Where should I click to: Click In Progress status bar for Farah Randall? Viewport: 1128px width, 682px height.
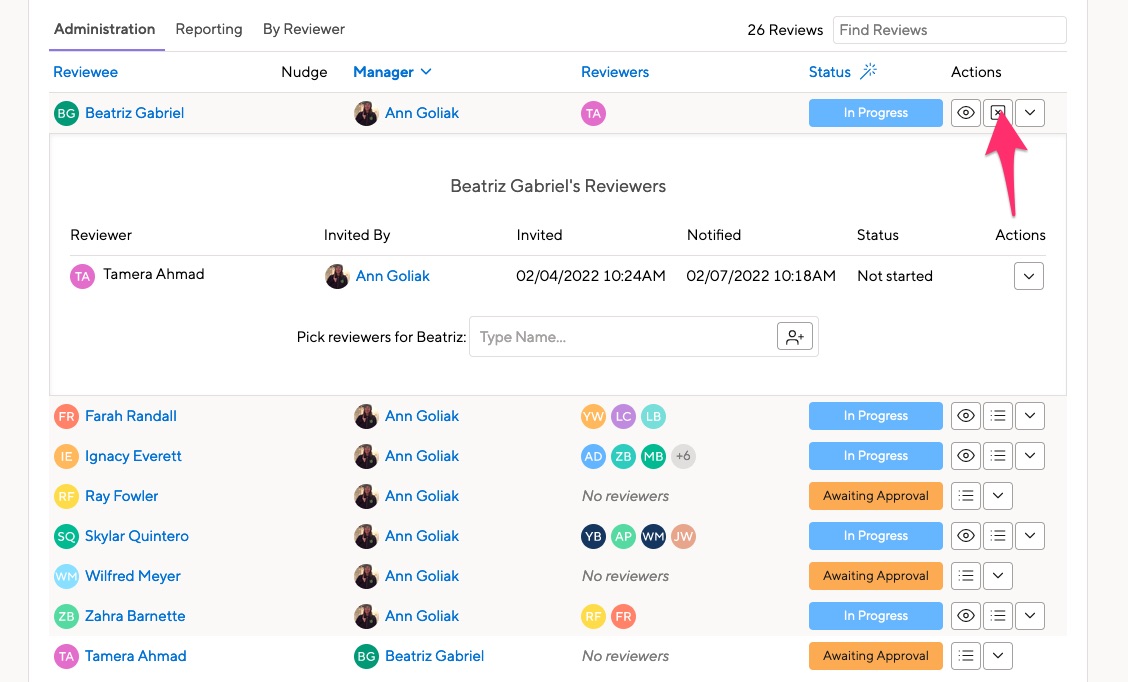coord(875,416)
